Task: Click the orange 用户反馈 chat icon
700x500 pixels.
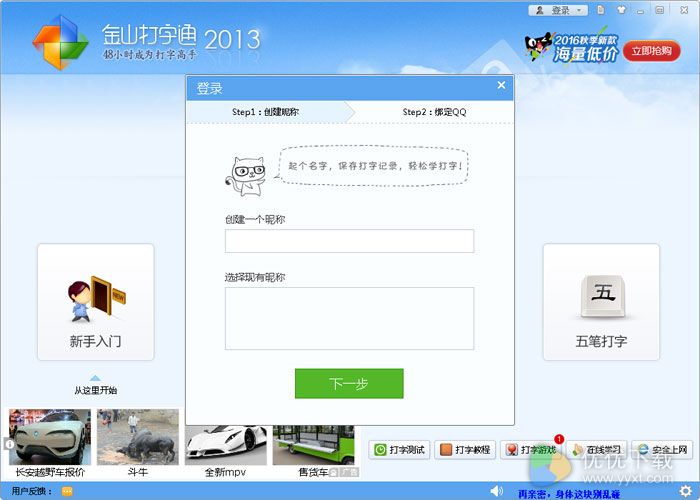Action: click(x=67, y=492)
